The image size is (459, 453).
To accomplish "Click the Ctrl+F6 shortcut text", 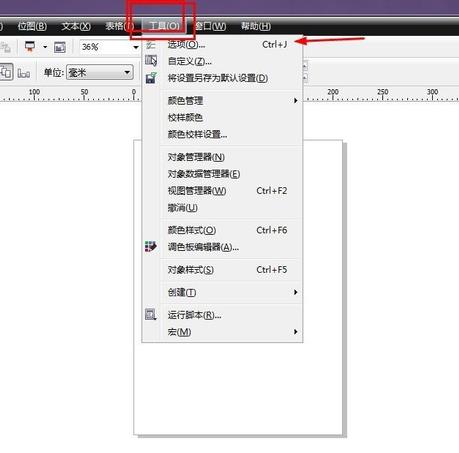I will pyautogui.click(x=272, y=230).
